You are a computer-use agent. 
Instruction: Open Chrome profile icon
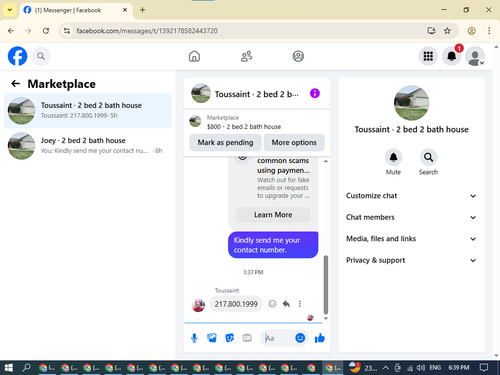(471, 31)
